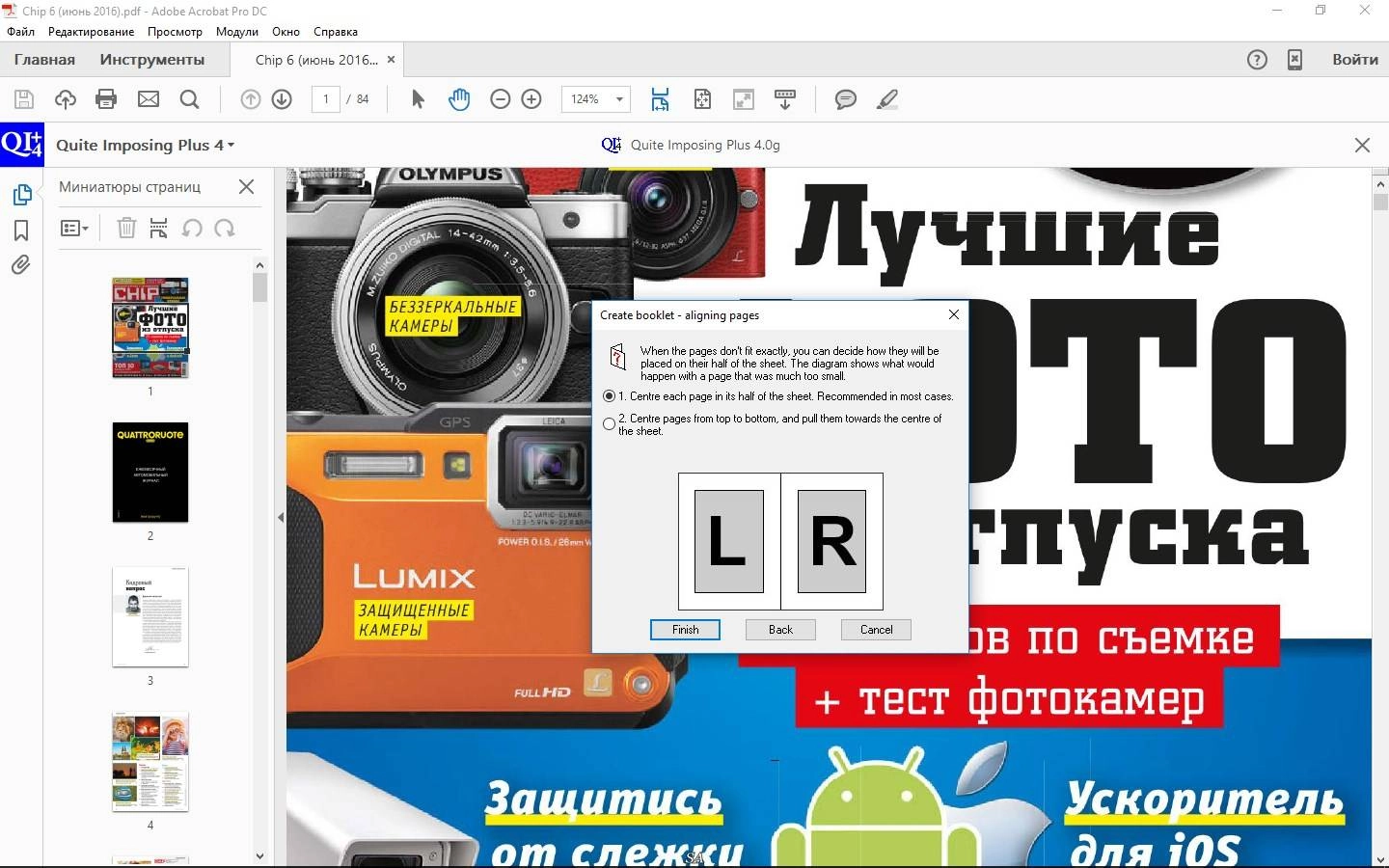Image resolution: width=1389 pixels, height=868 pixels.
Task: Rotate pages clockwise icon
Action: coord(225,229)
